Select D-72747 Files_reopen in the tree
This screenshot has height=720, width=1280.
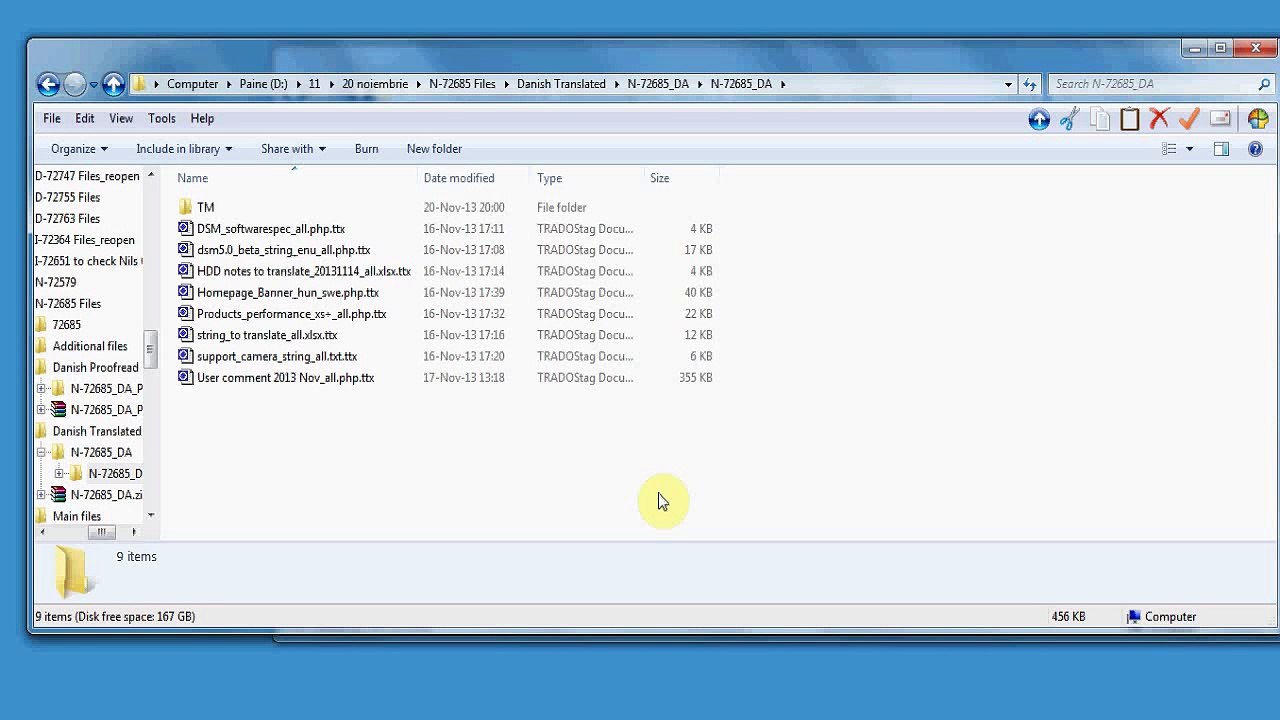(x=87, y=176)
